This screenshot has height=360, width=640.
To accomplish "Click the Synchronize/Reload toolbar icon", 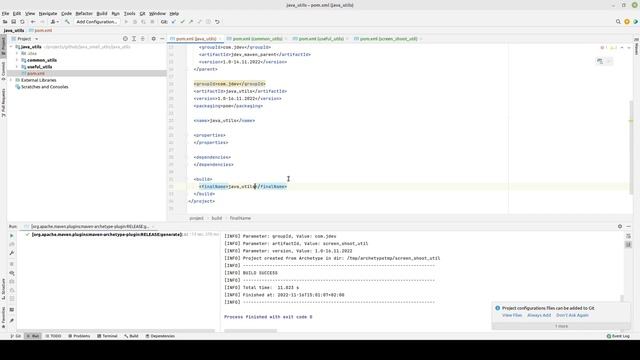I will tap(22, 22).
